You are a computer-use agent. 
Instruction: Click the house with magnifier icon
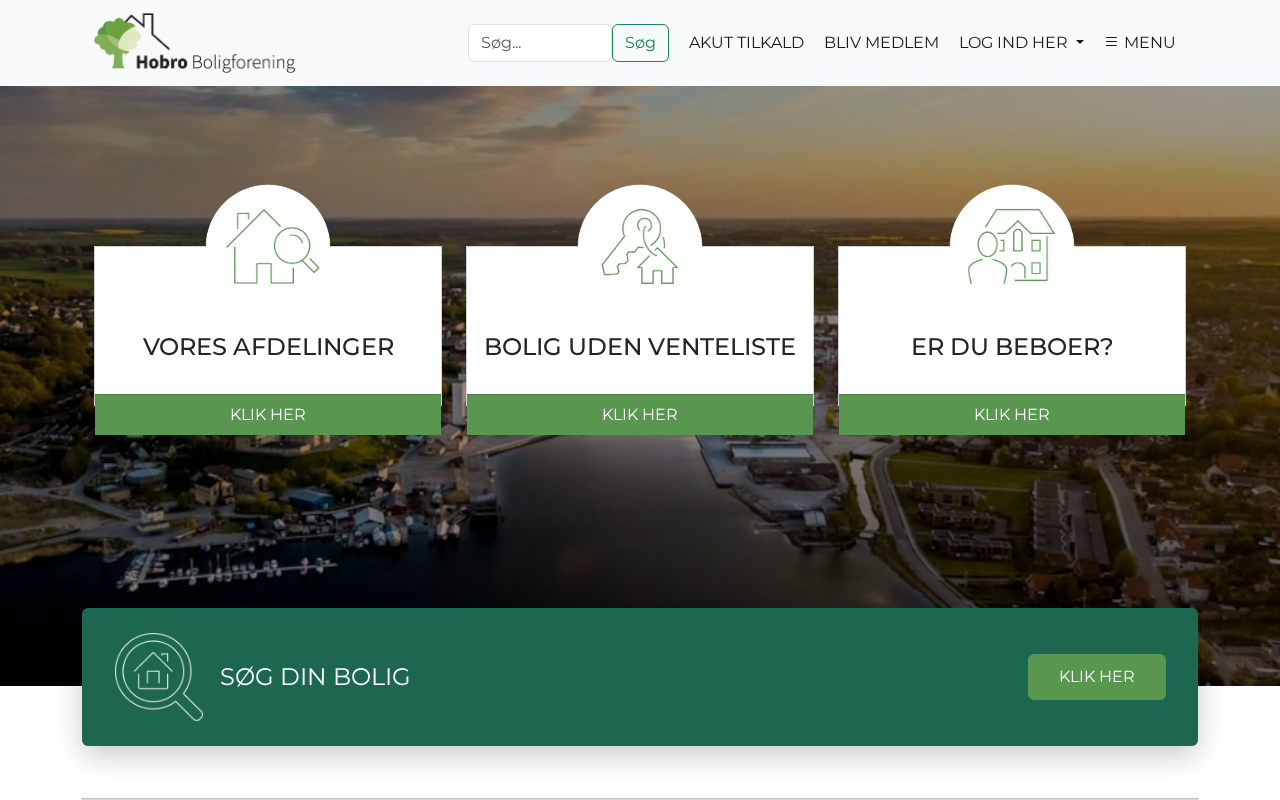272,246
